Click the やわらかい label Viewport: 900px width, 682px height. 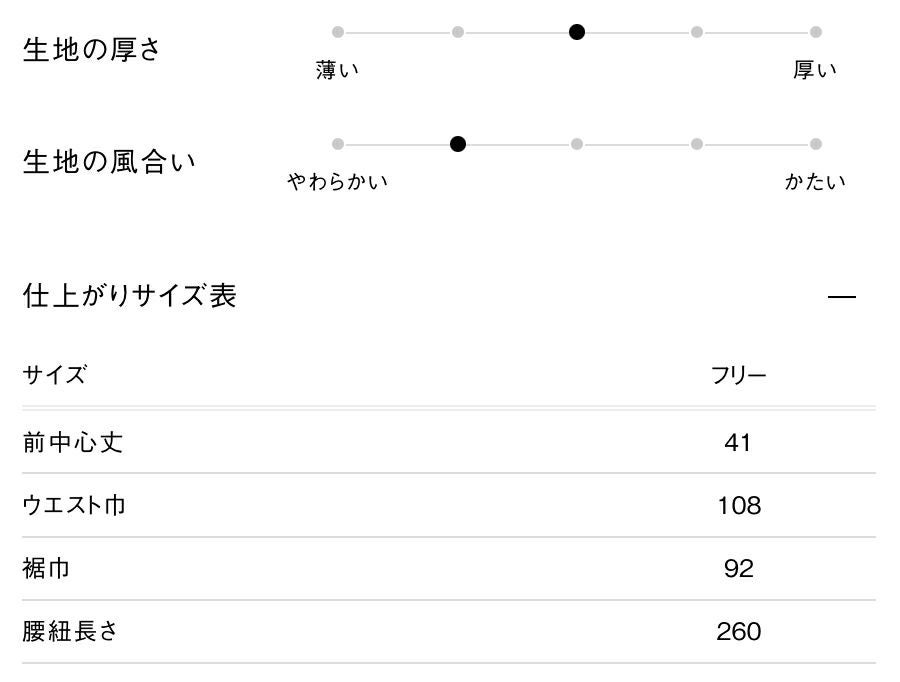(337, 182)
